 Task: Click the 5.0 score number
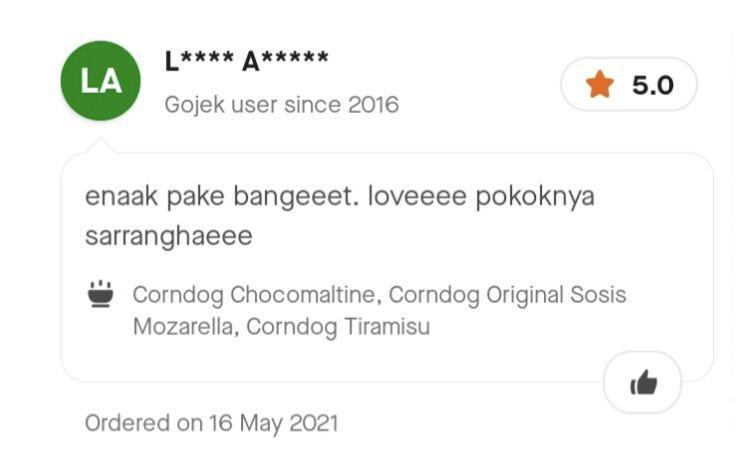click(652, 85)
